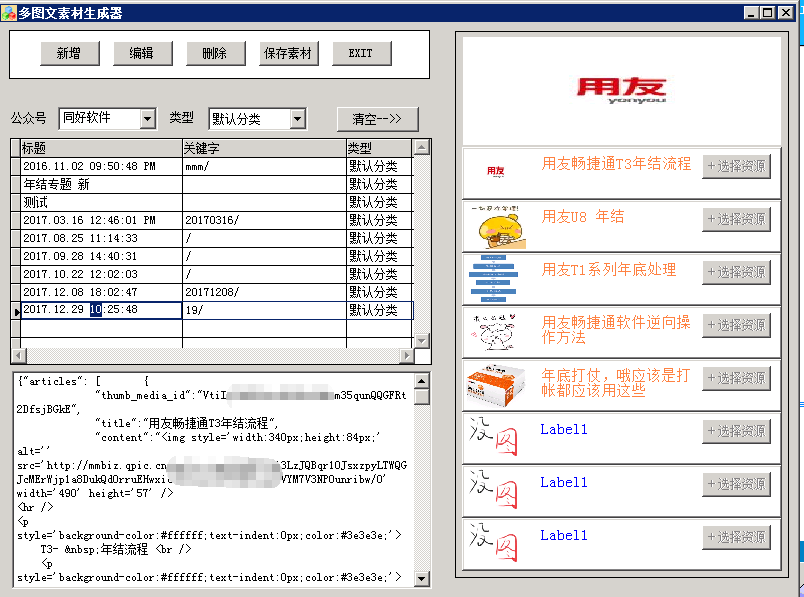Choose resource for 用友T1系列年底处理
This screenshot has width=804, height=597.
pyautogui.click(x=736, y=272)
